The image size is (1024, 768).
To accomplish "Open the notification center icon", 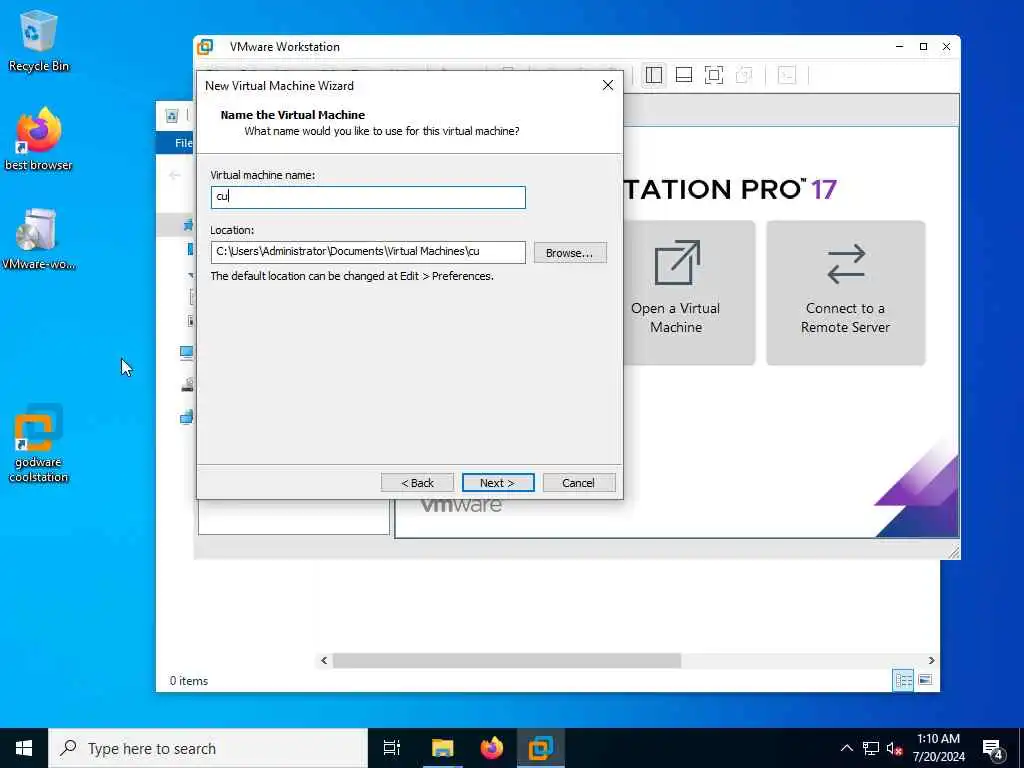I will 993,749.
